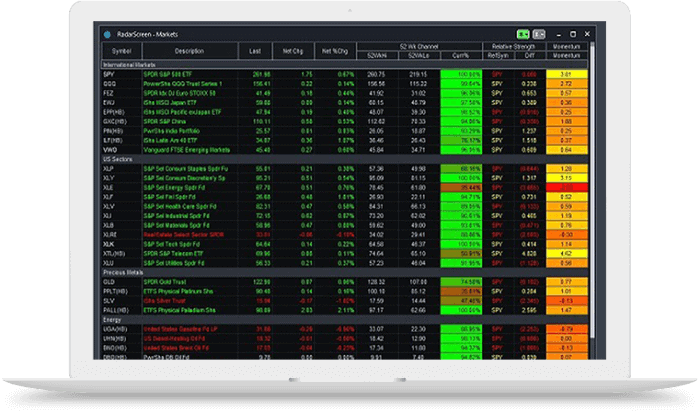
Task: Sort by the Net Chg column header
Action: pos(293,51)
